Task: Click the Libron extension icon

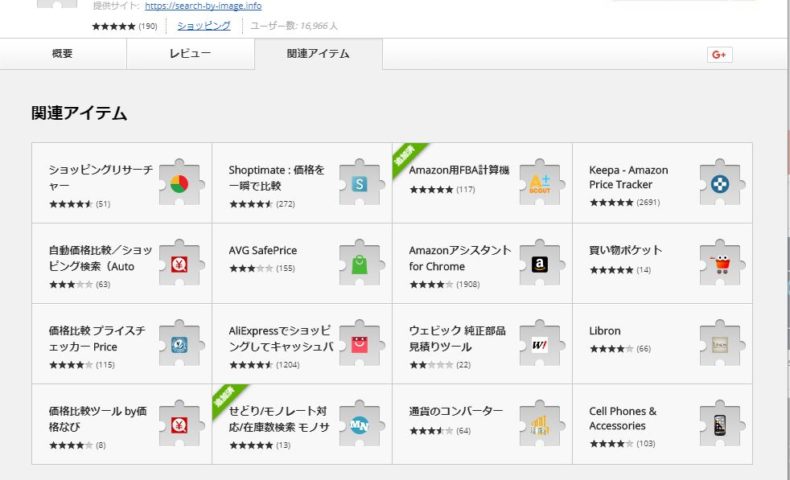Action: tap(720, 345)
